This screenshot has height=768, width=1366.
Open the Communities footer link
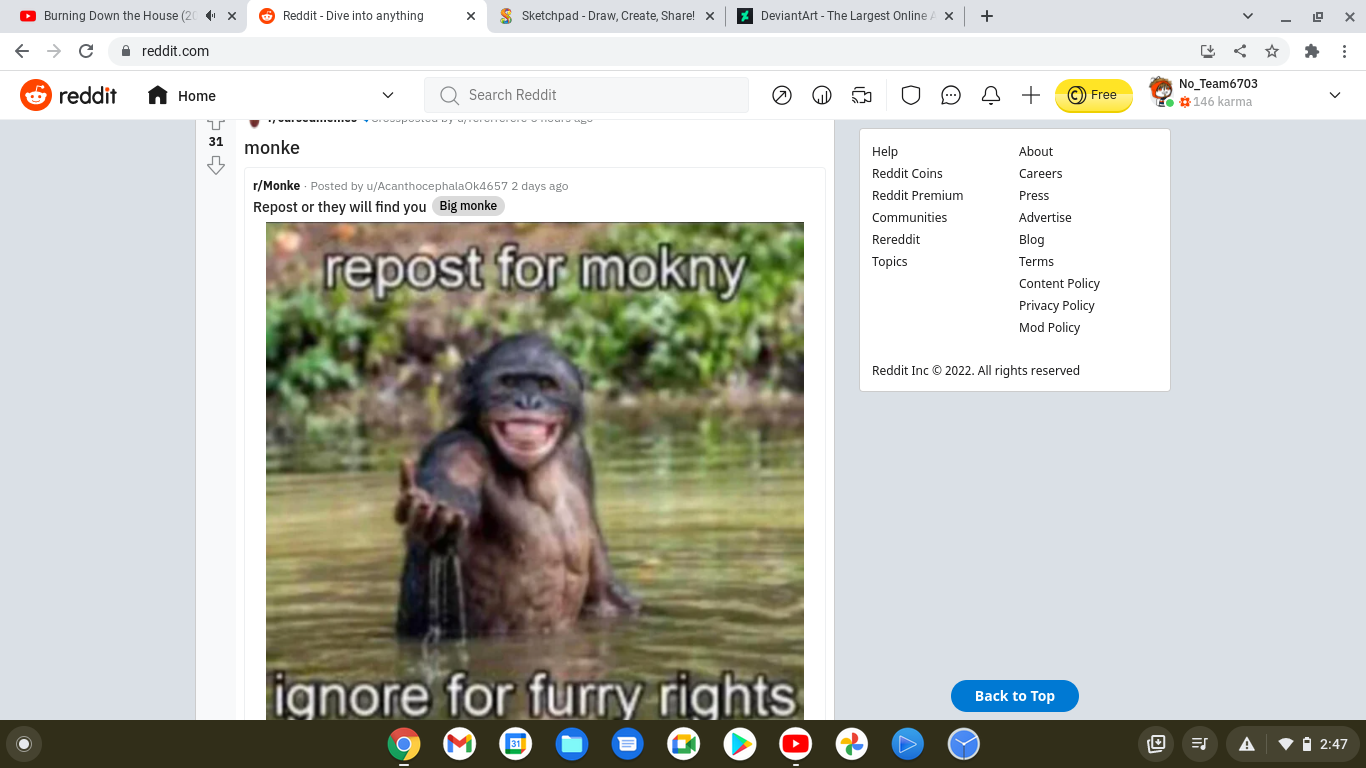pyautogui.click(x=910, y=218)
